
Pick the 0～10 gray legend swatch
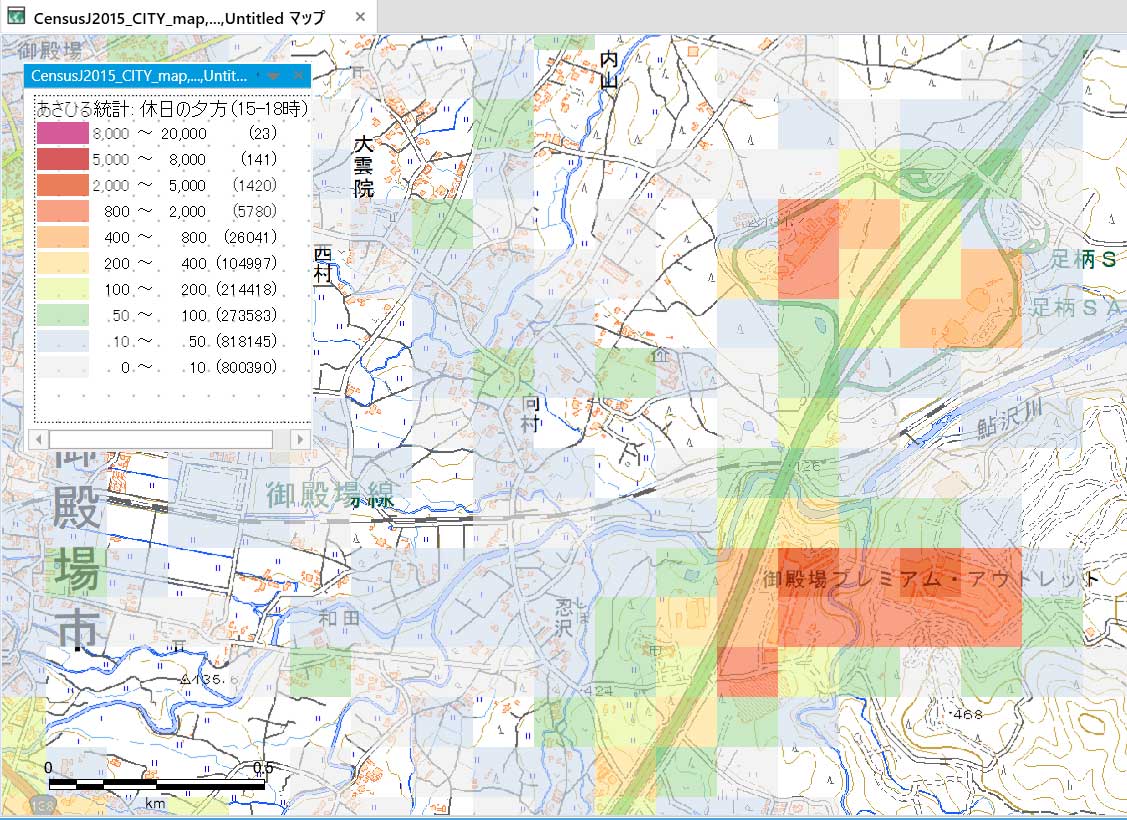[62, 367]
